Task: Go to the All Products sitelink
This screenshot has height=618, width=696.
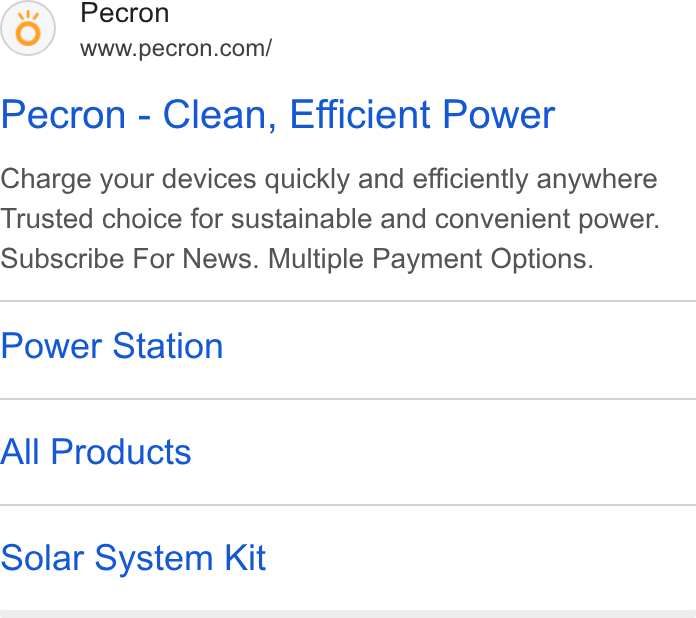Action: (x=96, y=452)
